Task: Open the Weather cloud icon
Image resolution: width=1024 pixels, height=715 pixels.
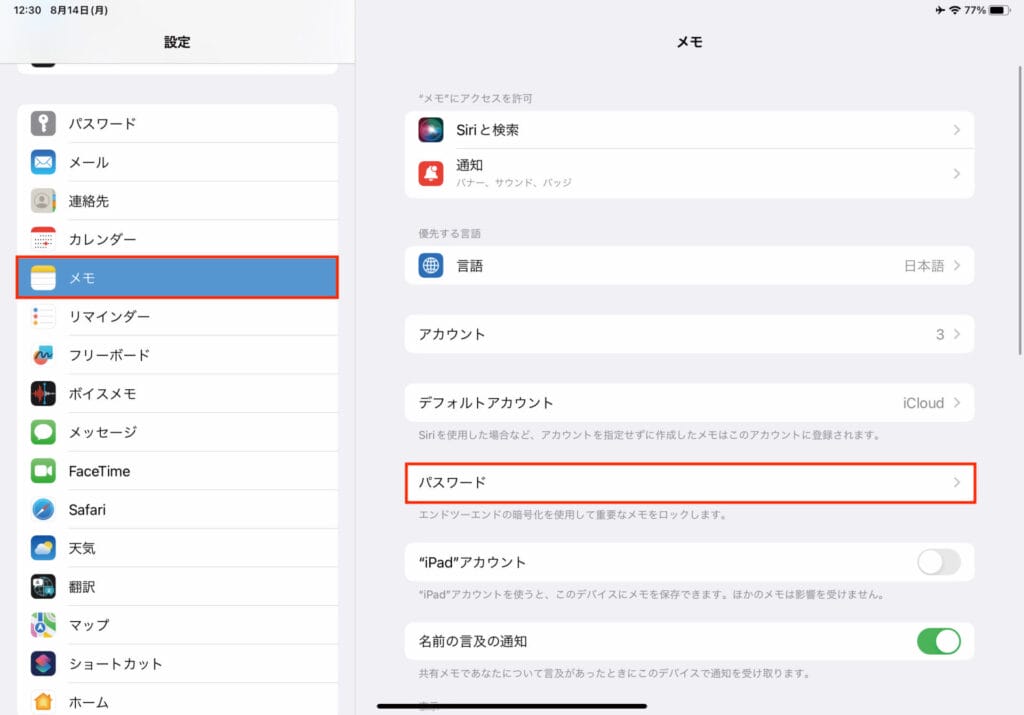Action: pyautogui.click(x=43, y=548)
